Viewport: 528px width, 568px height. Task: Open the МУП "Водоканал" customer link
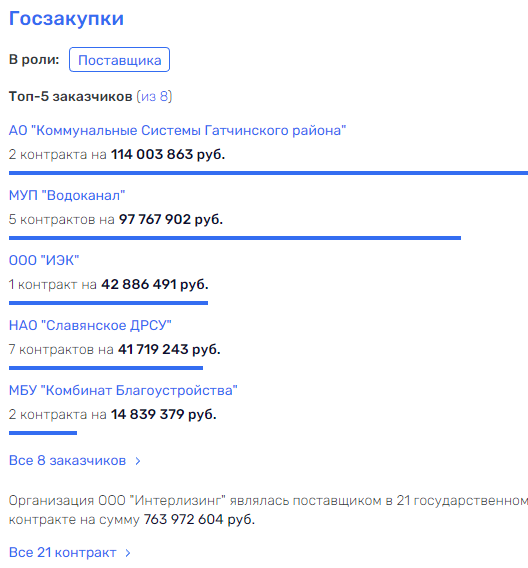pyautogui.click(x=67, y=196)
